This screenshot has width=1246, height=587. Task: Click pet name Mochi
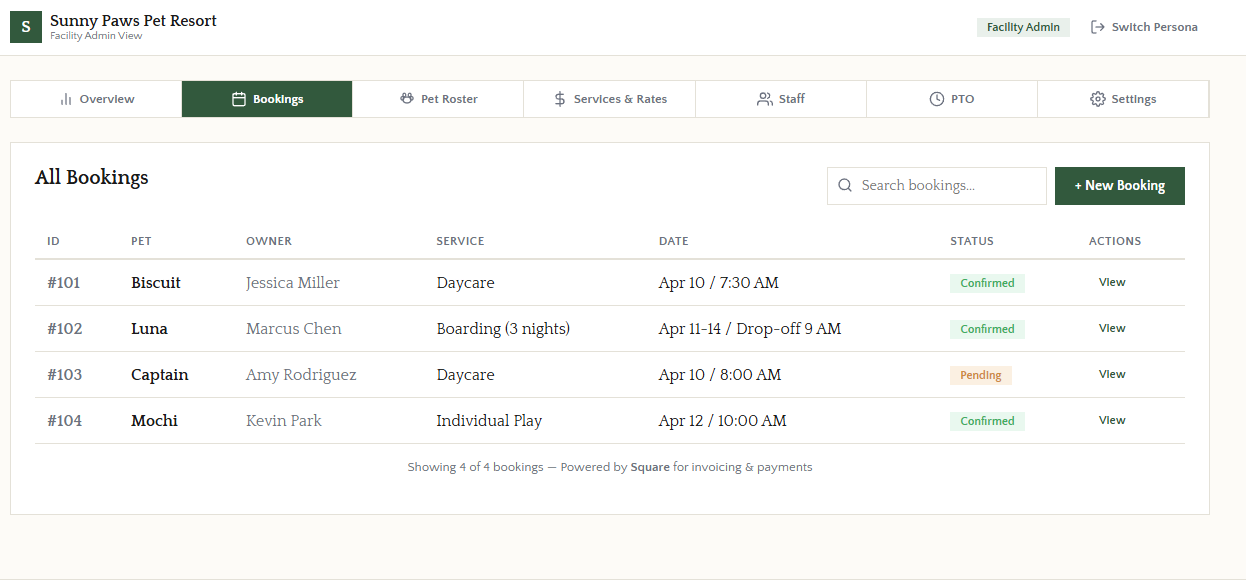pyautogui.click(x=154, y=421)
